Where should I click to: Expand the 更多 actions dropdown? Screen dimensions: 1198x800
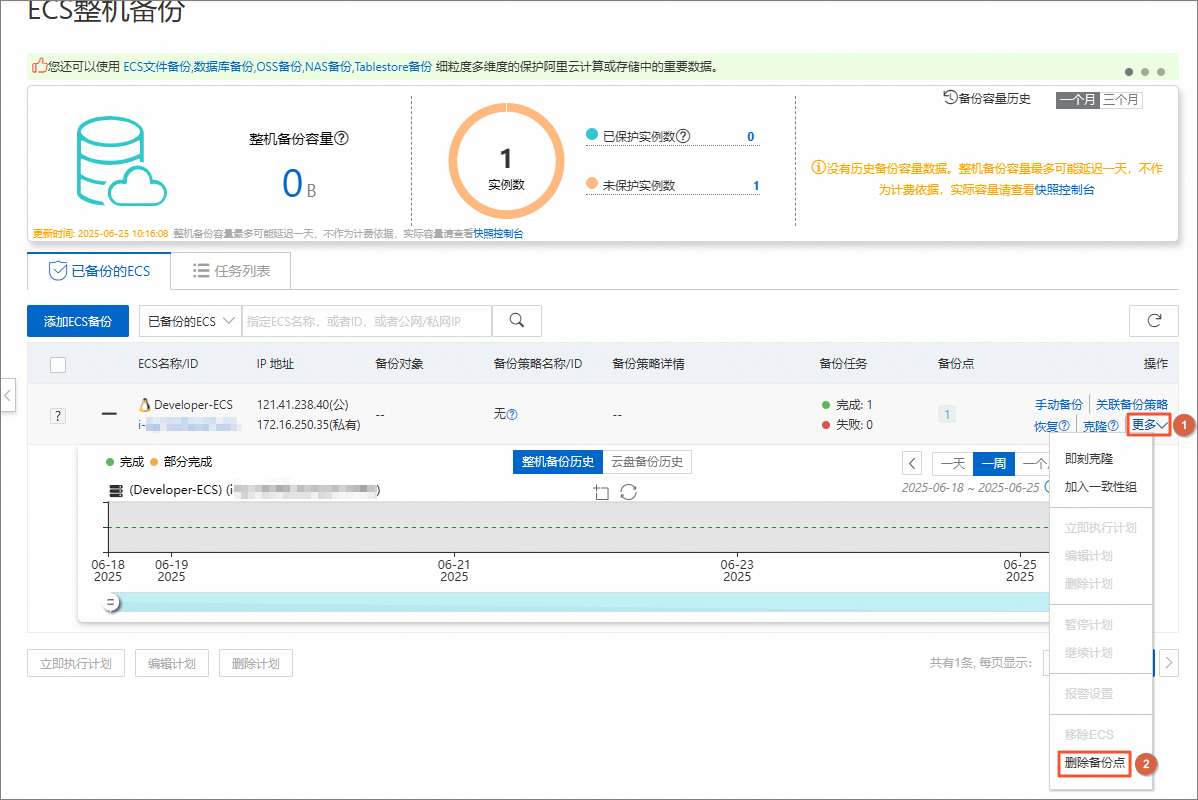tap(1149, 425)
